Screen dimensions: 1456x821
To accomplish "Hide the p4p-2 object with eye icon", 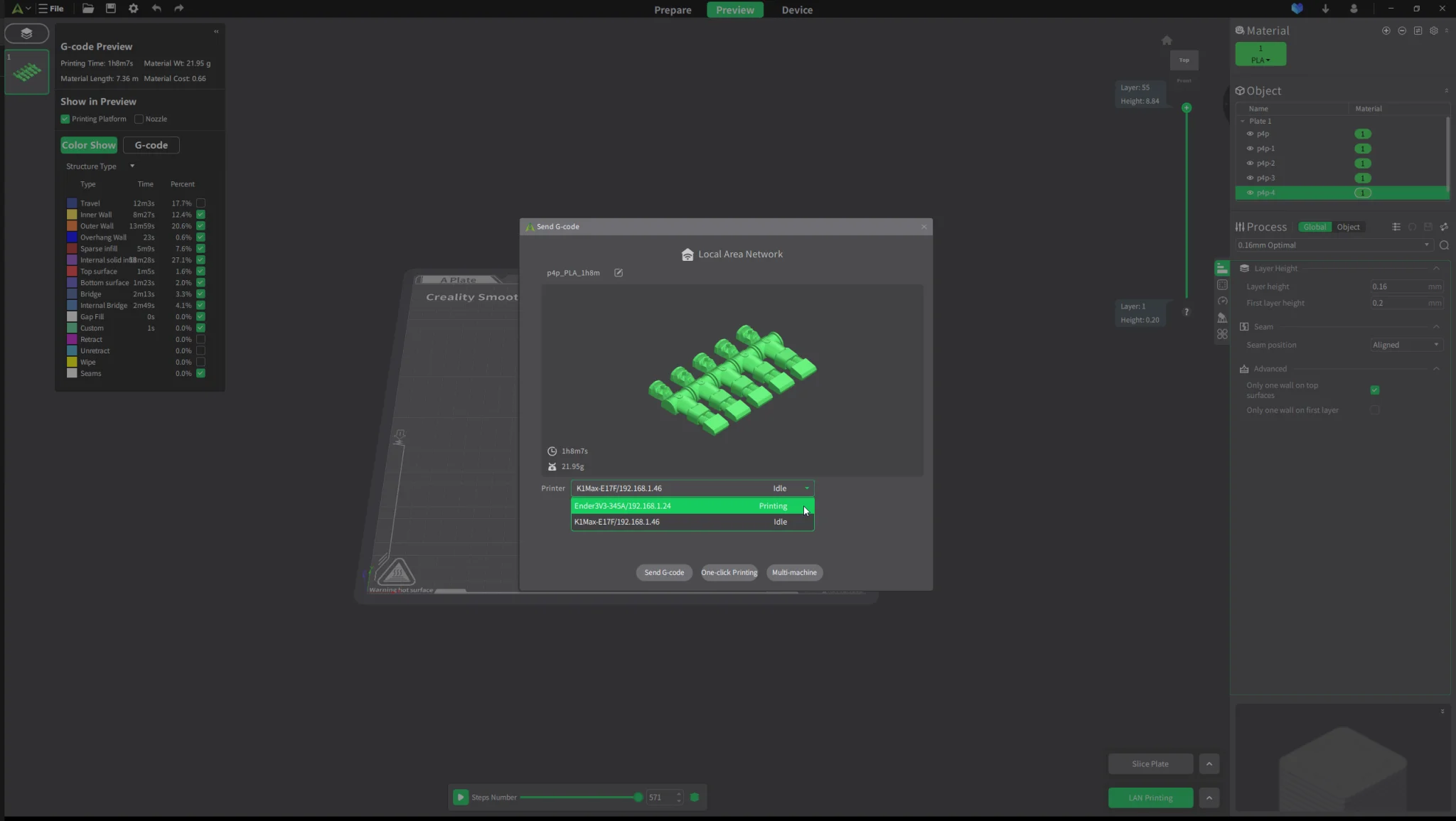I will [1250, 163].
